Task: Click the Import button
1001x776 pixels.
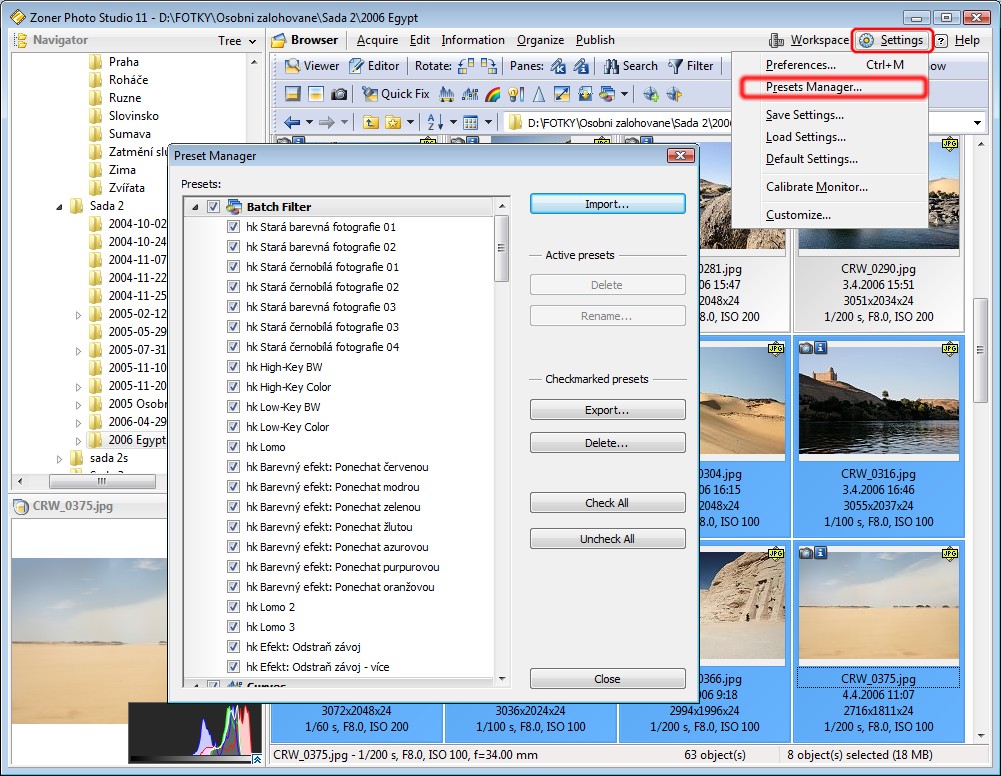Action: click(x=607, y=204)
